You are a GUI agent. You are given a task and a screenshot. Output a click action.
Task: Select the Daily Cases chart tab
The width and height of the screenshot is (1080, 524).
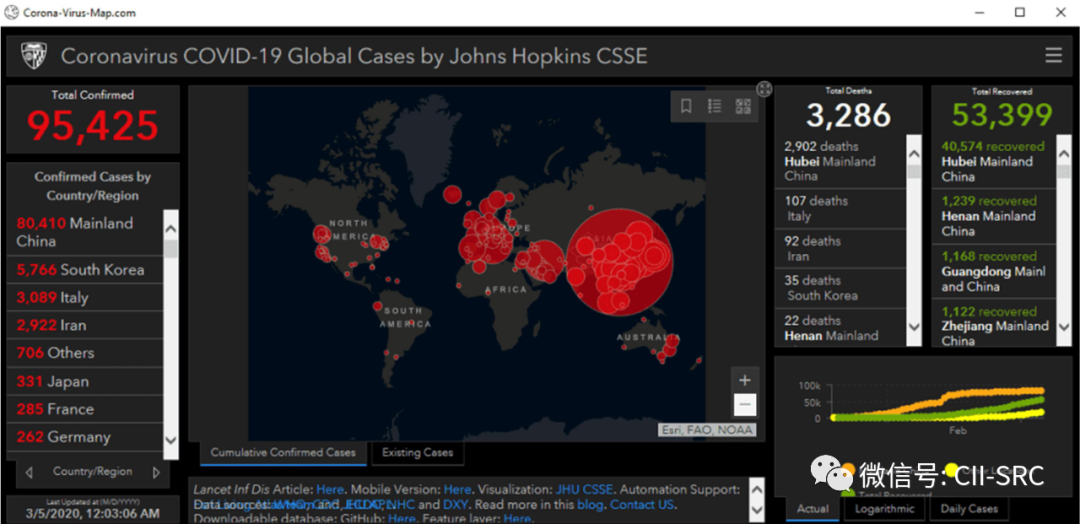(x=968, y=509)
